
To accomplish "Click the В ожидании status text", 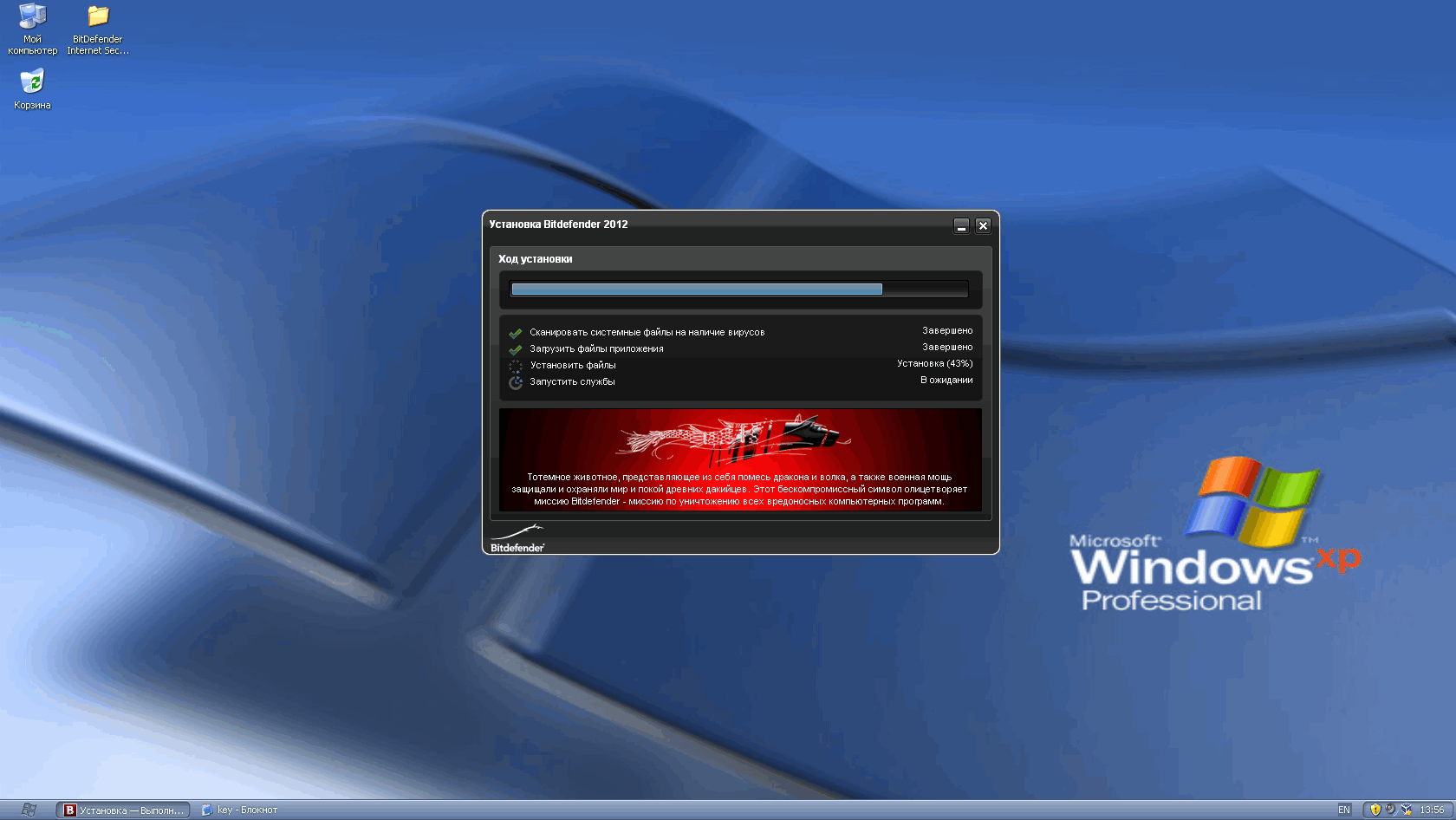I will 946,380.
